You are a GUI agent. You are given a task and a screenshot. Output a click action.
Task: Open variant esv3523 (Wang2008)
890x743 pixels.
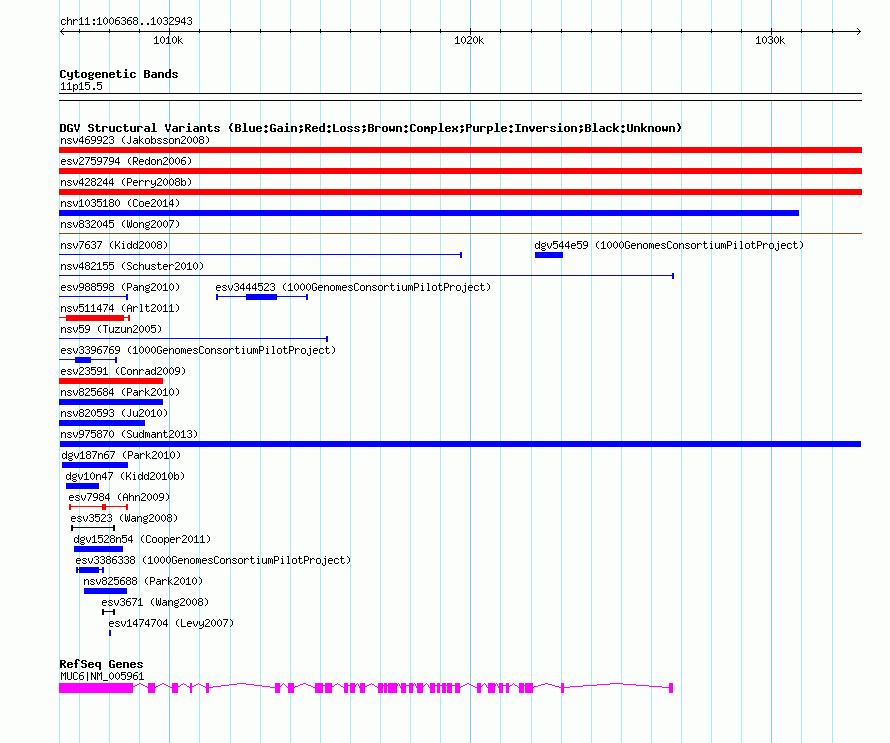124,518
